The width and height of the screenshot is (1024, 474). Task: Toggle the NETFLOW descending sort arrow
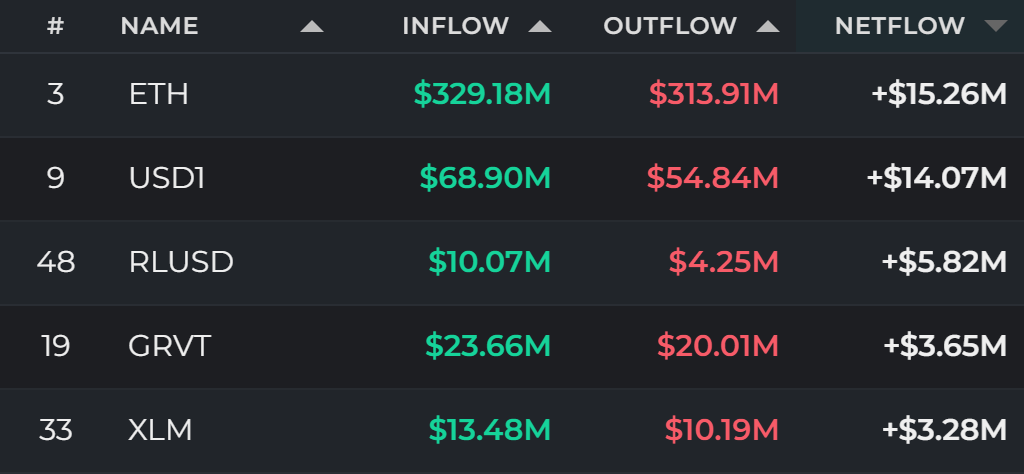coord(996,26)
